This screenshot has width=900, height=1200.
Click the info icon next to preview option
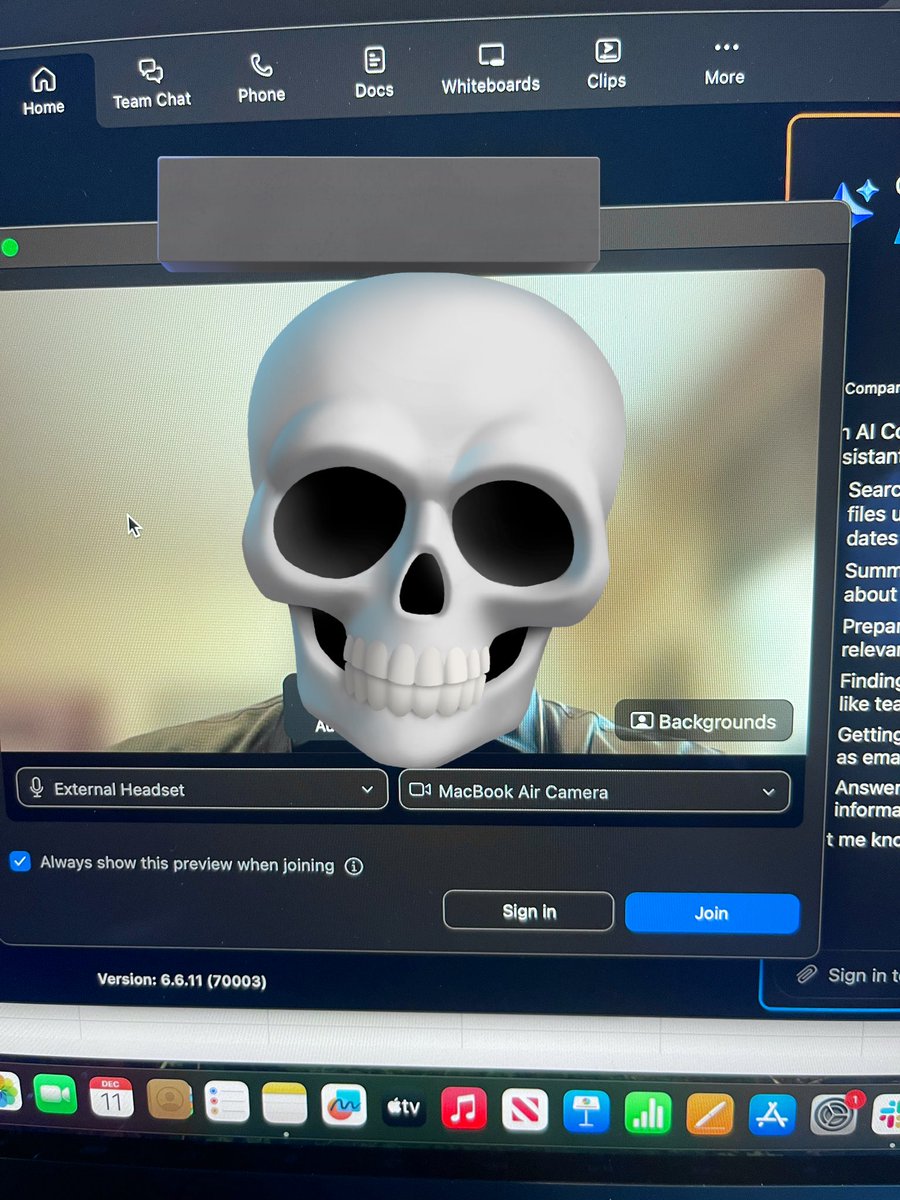(353, 867)
